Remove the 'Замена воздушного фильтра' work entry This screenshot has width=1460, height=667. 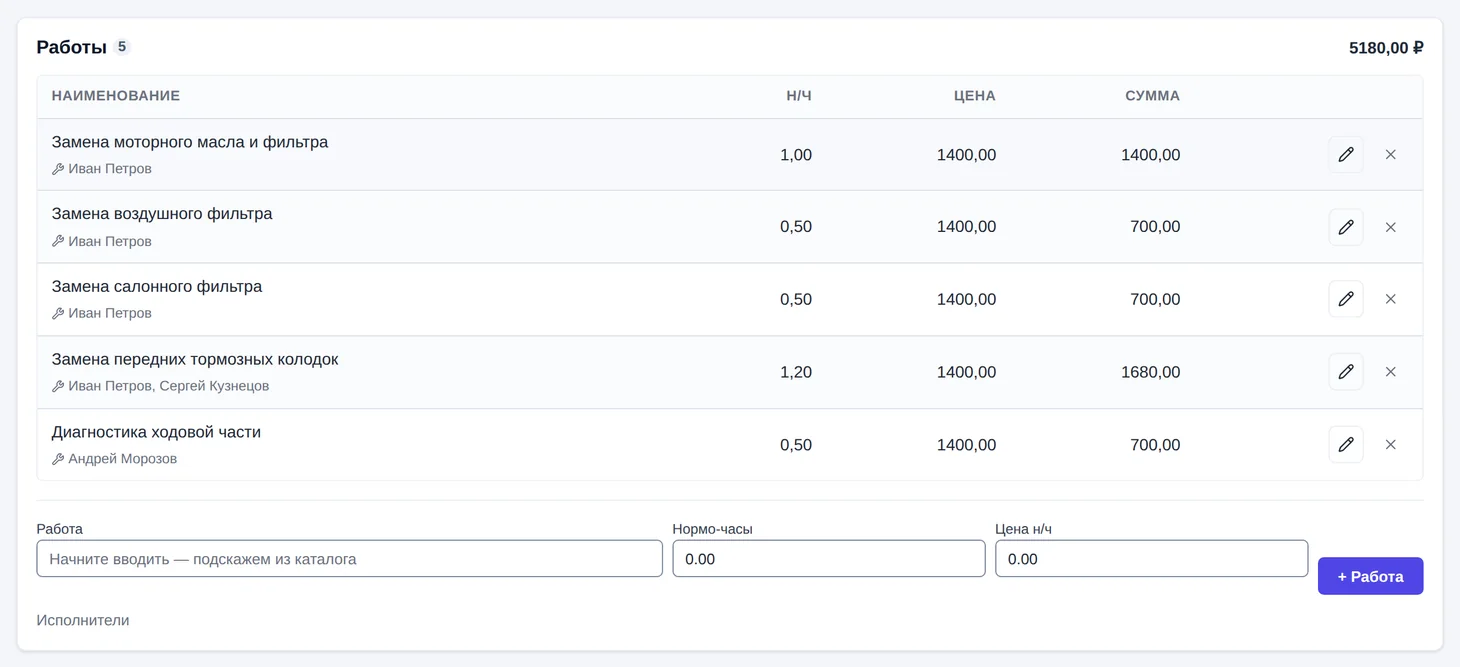[1390, 227]
